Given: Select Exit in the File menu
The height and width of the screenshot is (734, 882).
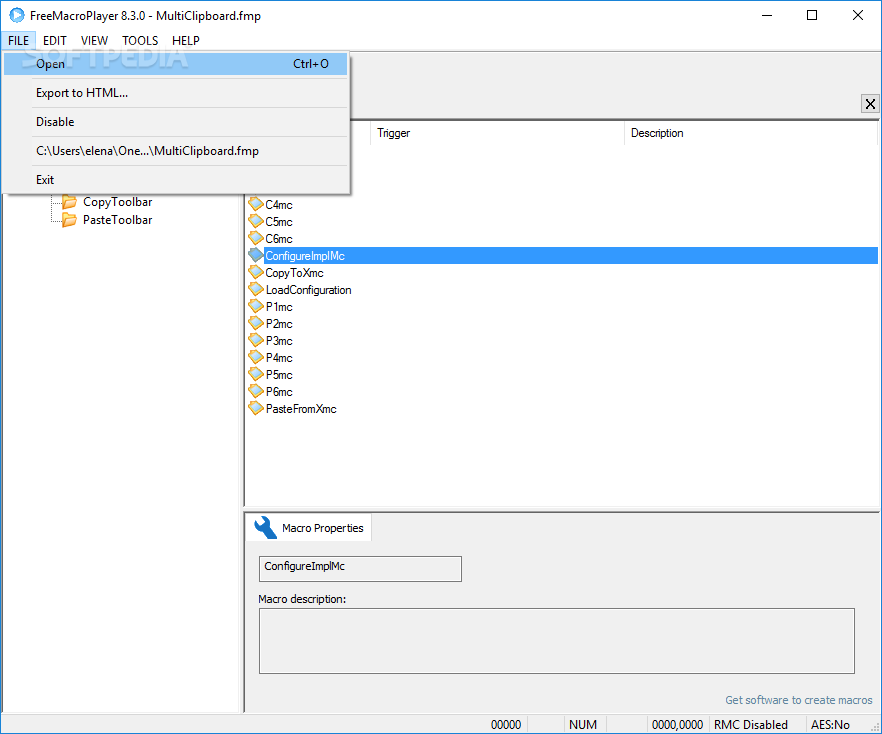Looking at the screenshot, I should pos(176,179).
